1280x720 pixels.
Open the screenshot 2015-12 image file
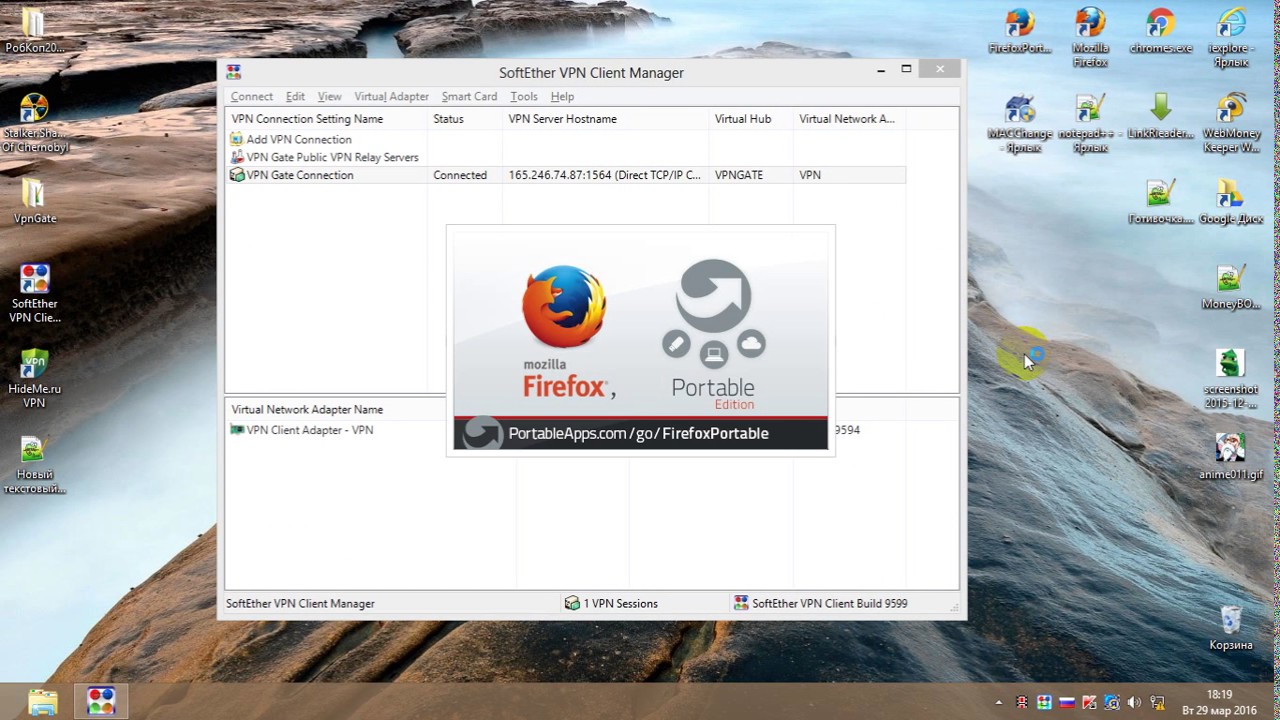coord(1230,378)
